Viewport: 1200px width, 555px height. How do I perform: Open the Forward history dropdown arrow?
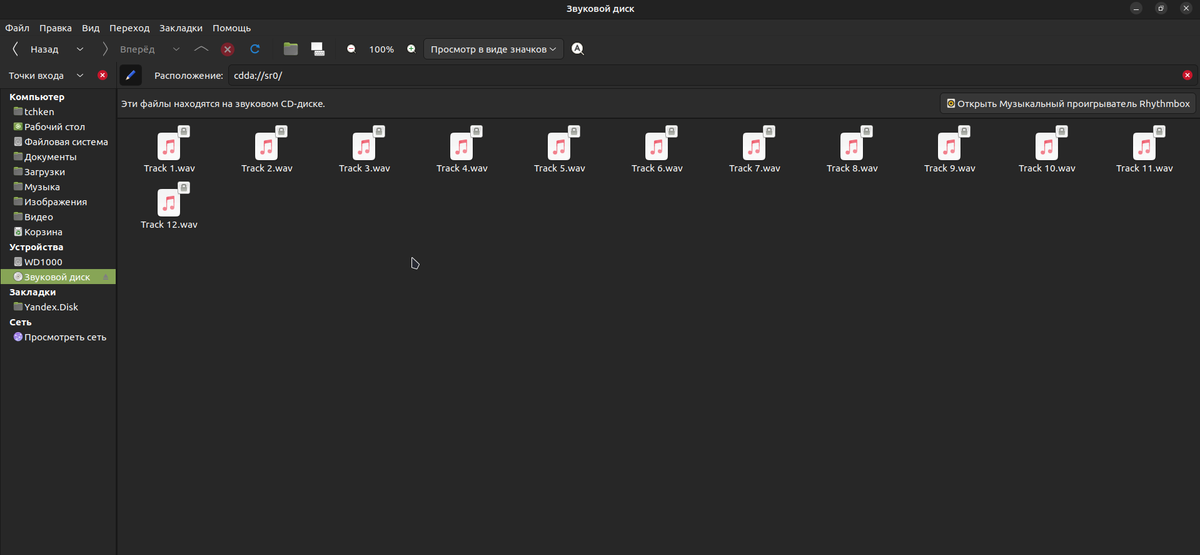tap(176, 49)
